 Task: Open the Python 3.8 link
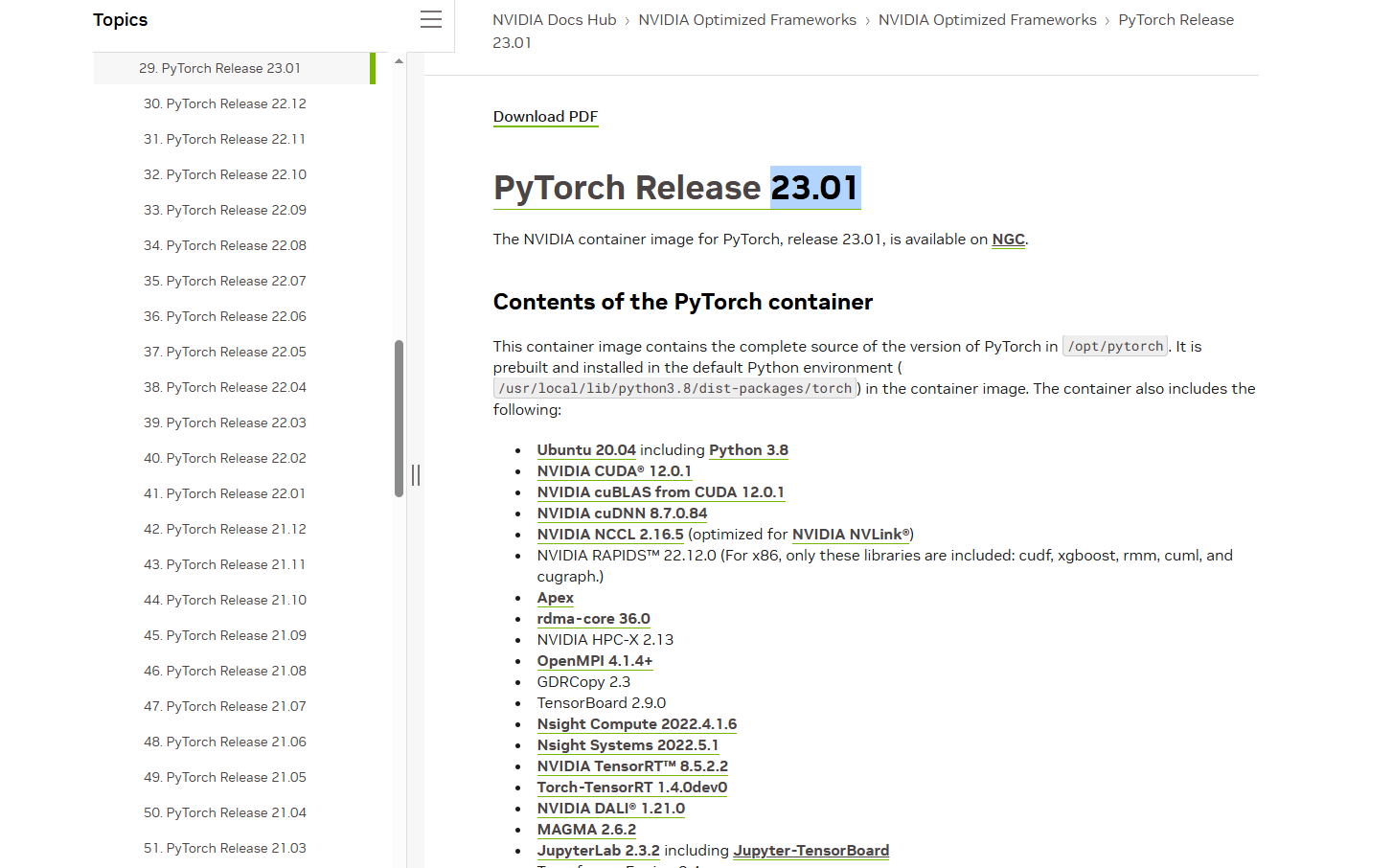(x=748, y=450)
